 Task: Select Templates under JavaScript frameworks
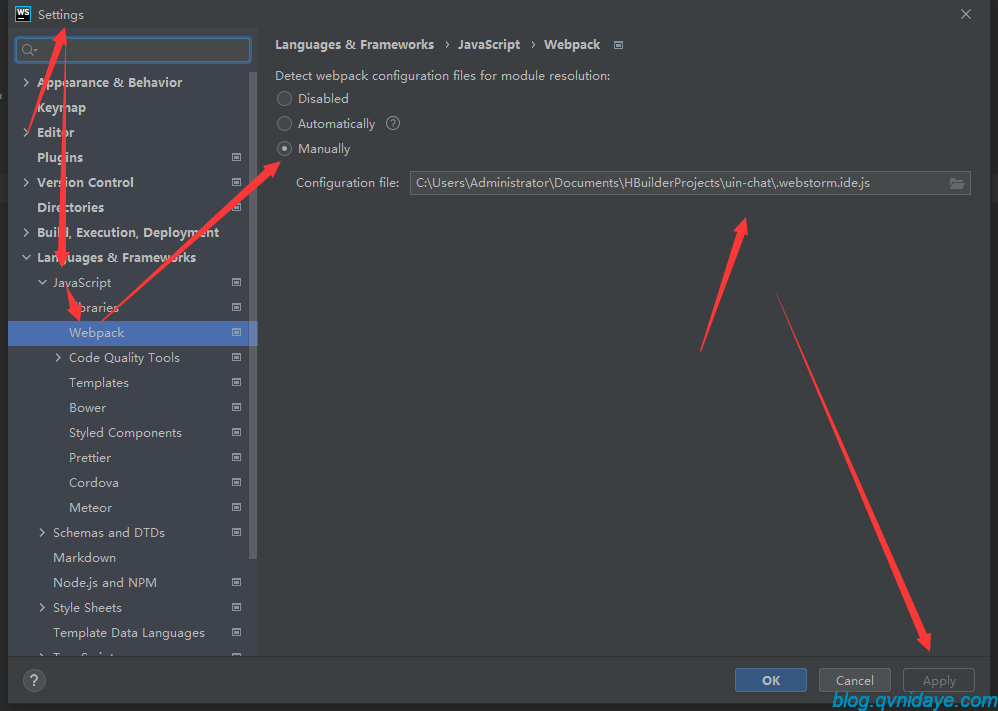pos(99,383)
